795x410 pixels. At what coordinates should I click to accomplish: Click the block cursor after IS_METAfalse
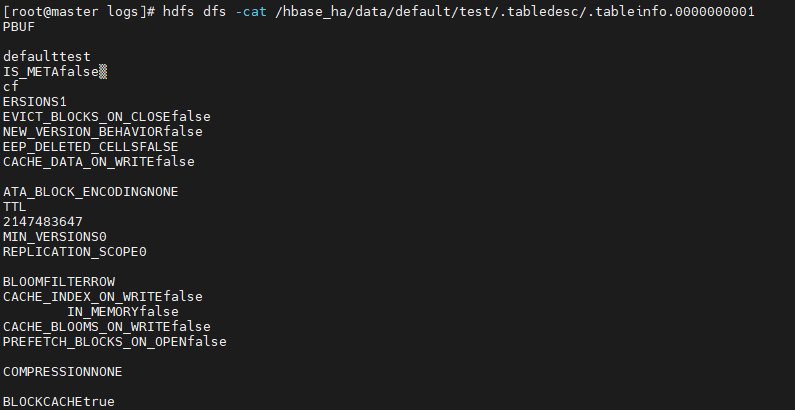click(103, 72)
